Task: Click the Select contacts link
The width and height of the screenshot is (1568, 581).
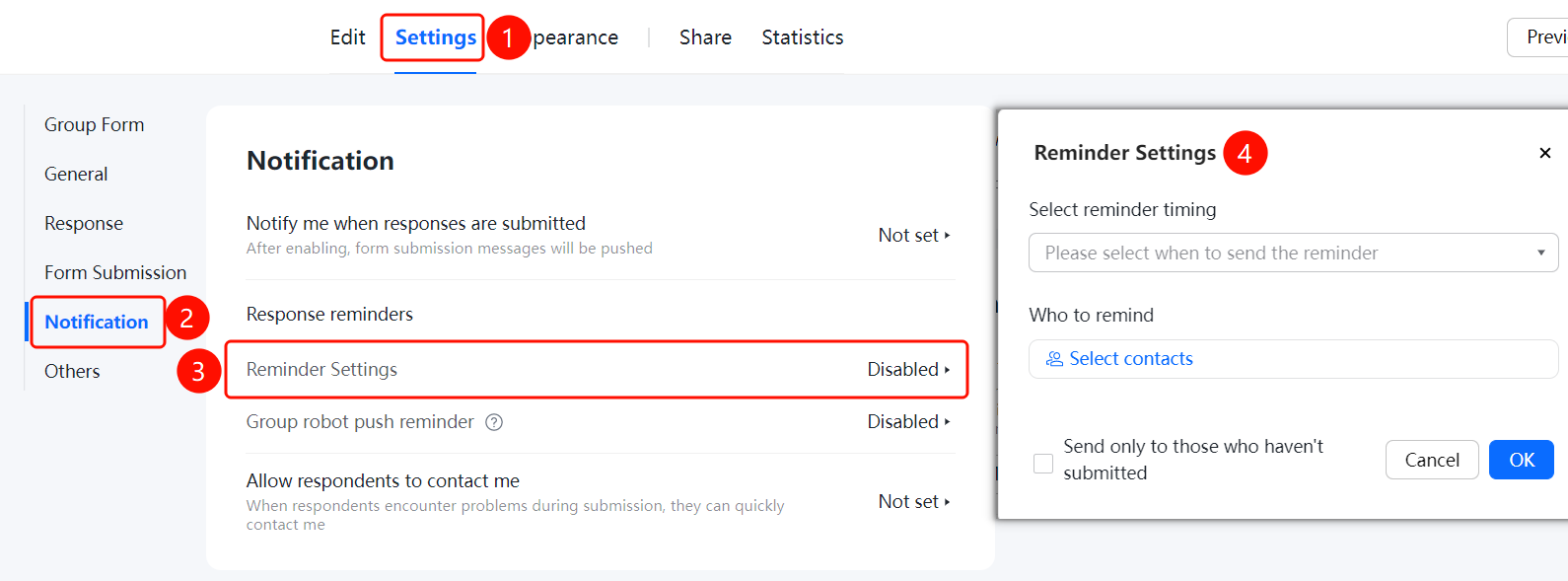Action: click(1119, 359)
